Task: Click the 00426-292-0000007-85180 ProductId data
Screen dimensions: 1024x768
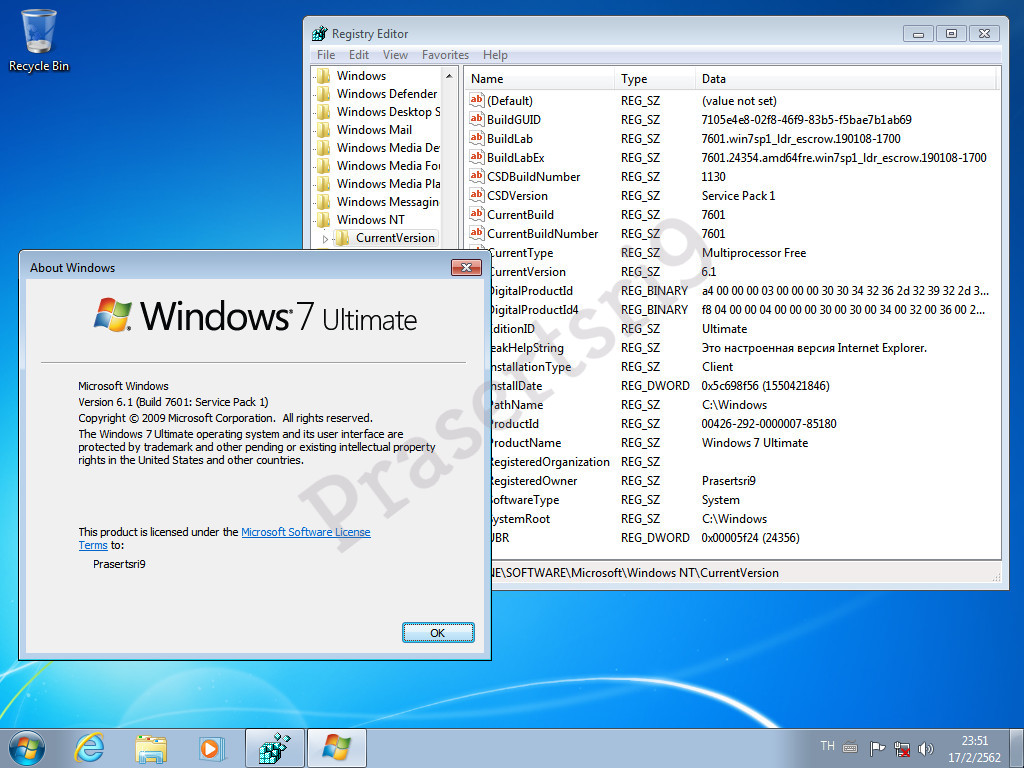Action: point(769,424)
